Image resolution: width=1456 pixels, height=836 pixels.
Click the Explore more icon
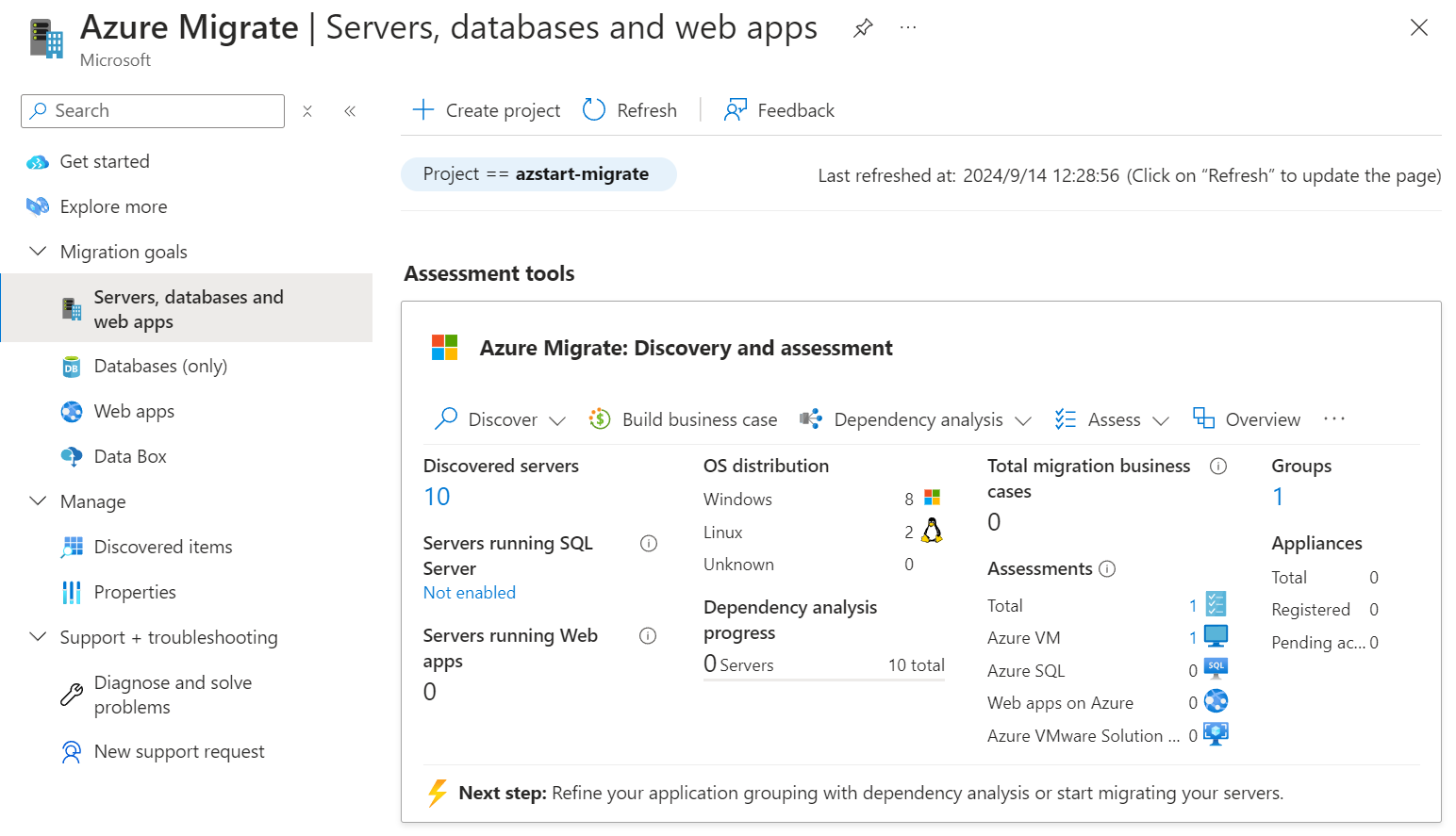point(38,206)
